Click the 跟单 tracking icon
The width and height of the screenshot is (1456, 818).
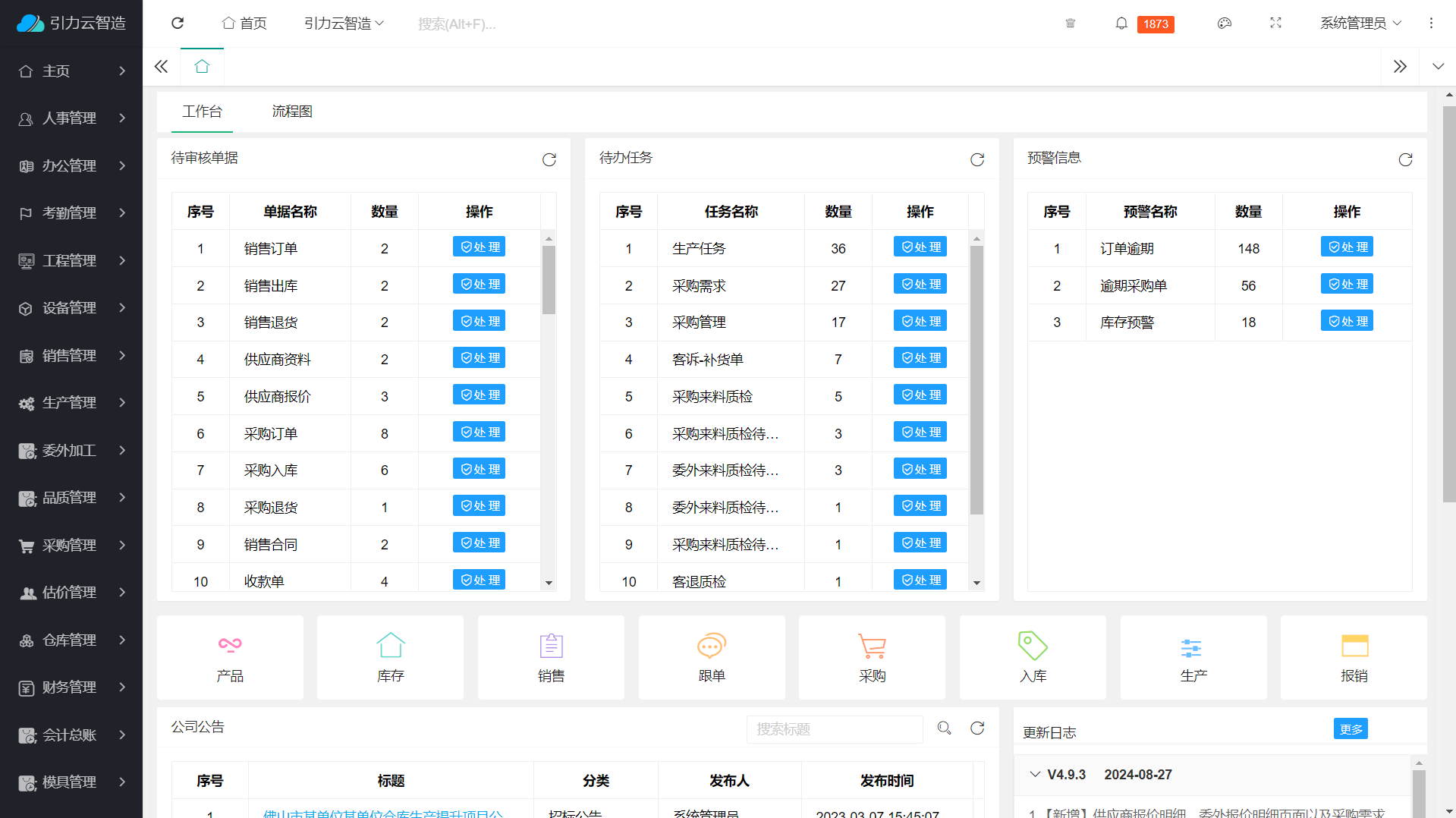pos(711,656)
